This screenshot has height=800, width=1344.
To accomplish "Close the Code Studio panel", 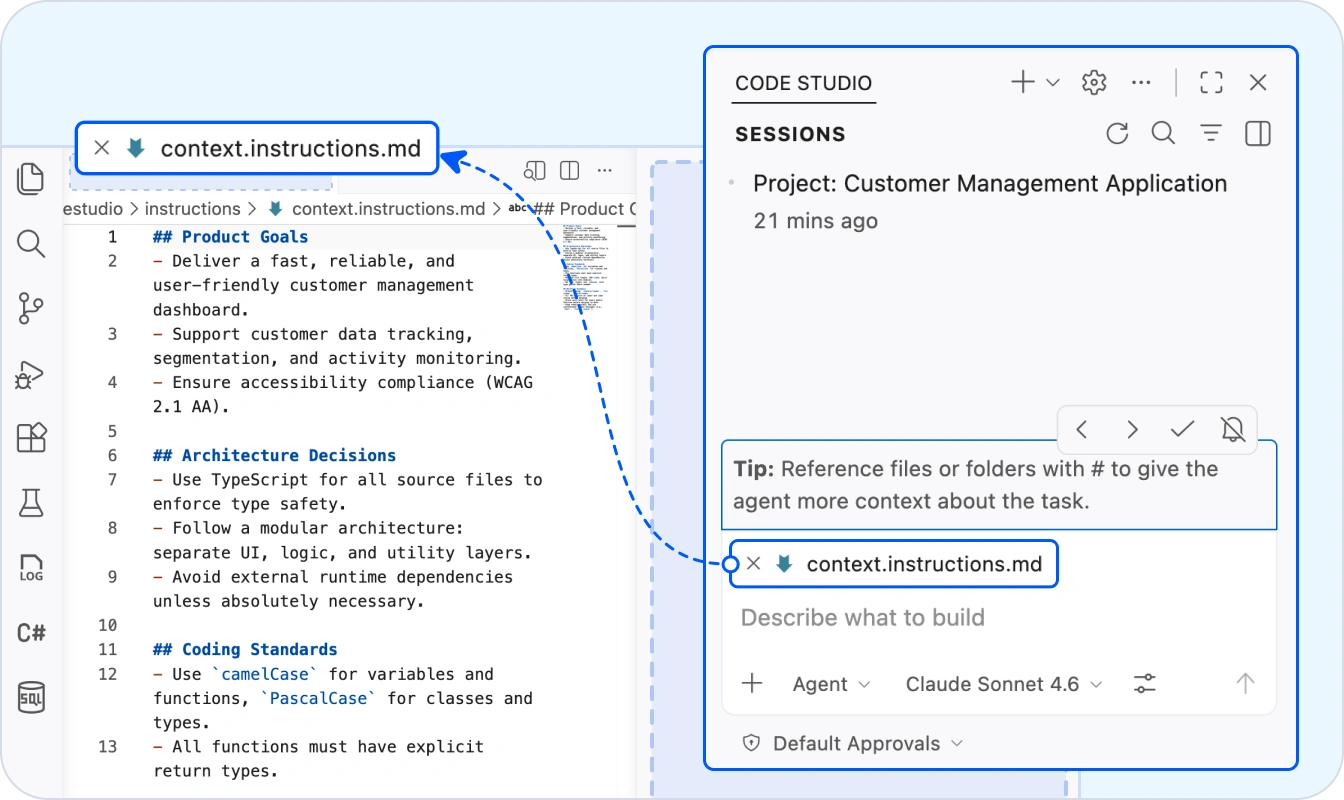I will [x=1258, y=83].
